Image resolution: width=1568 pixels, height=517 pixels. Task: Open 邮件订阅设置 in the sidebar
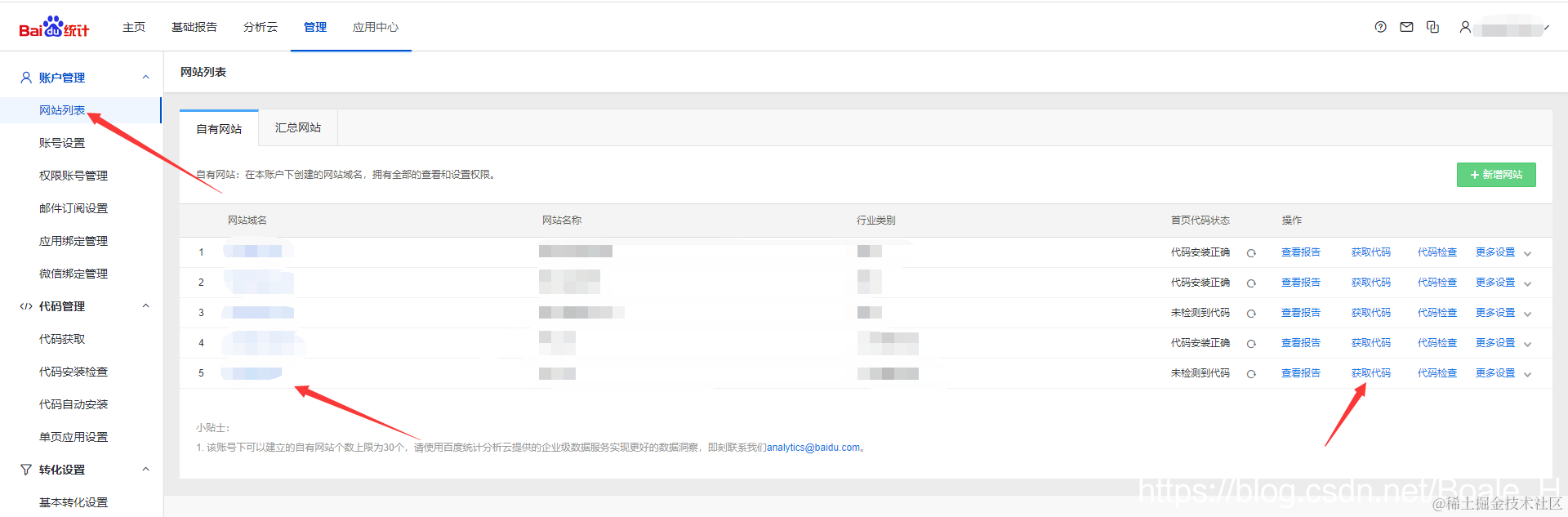click(73, 208)
